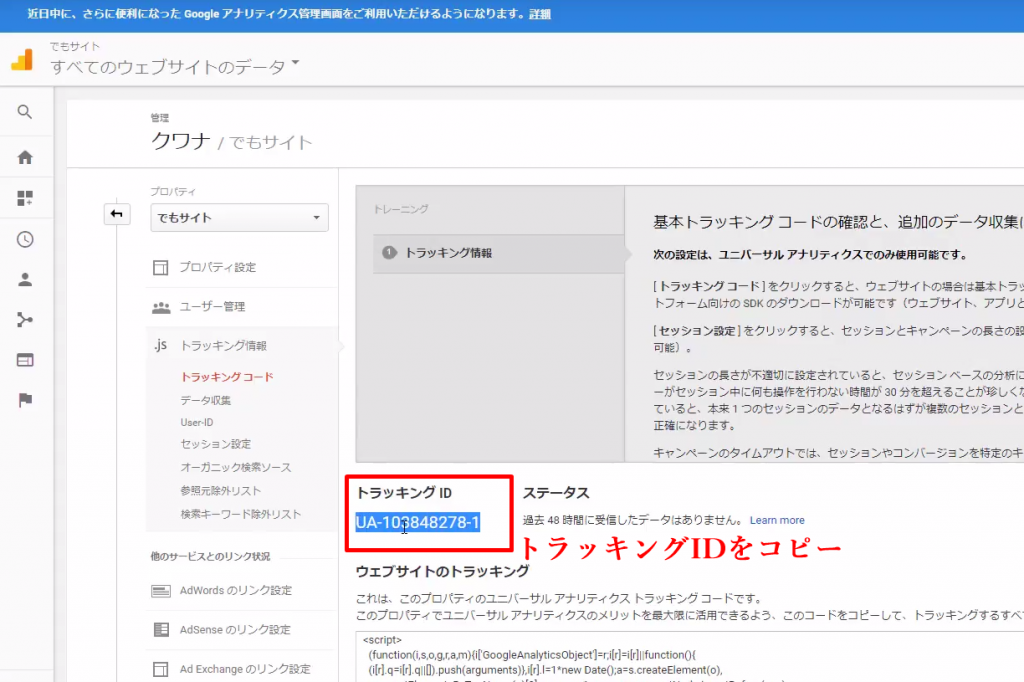The height and width of the screenshot is (682, 1024).
Task: Click クワナ account name in page title
Action: click(x=181, y=140)
